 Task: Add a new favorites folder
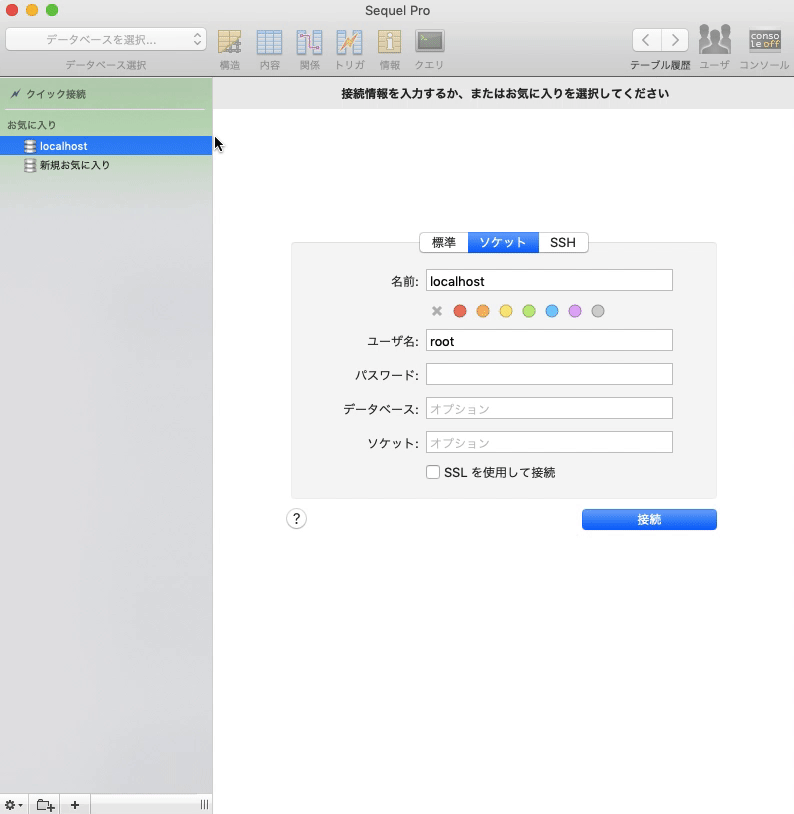(x=45, y=805)
